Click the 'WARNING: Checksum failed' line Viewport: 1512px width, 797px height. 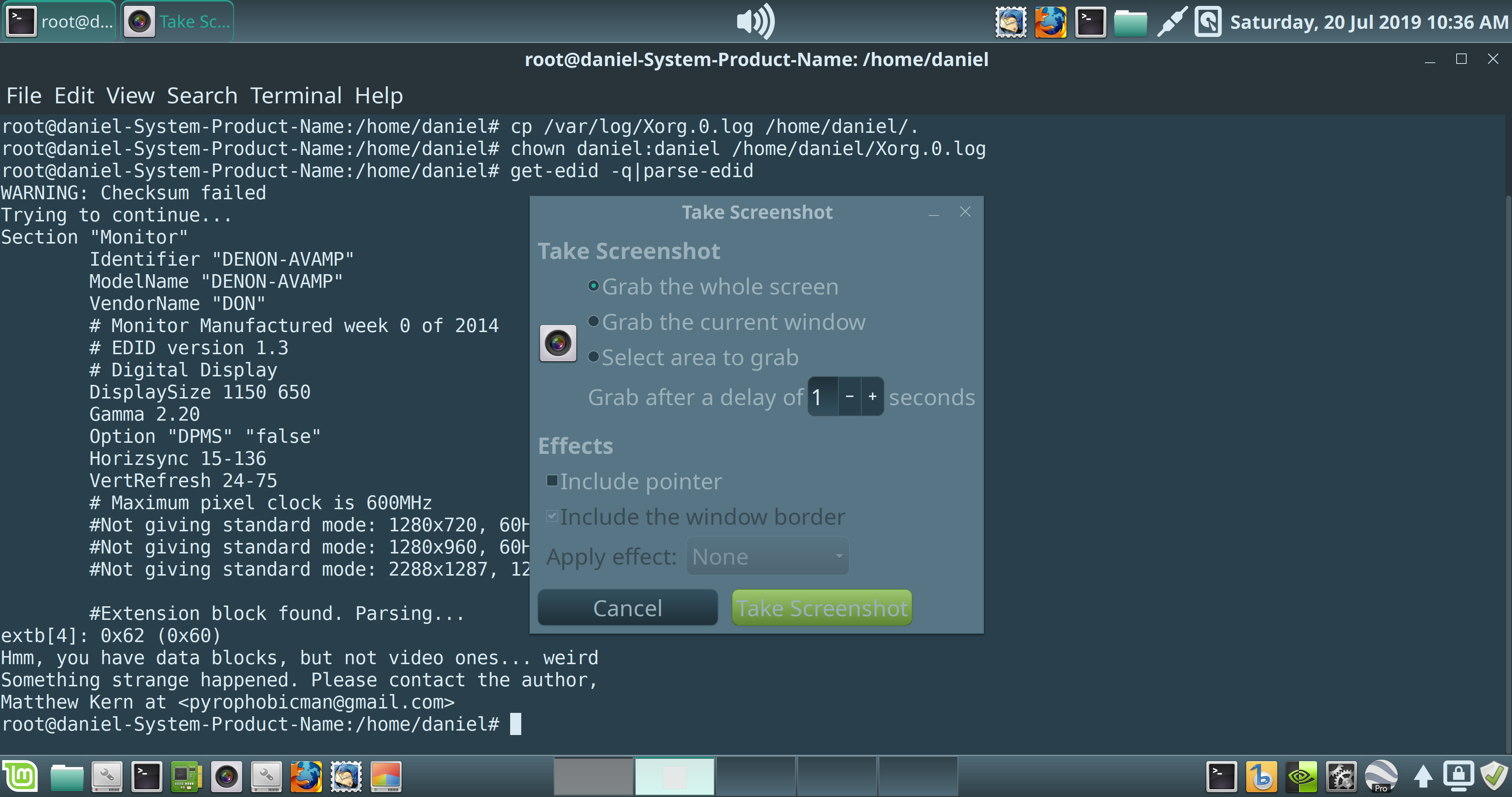[133, 193]
